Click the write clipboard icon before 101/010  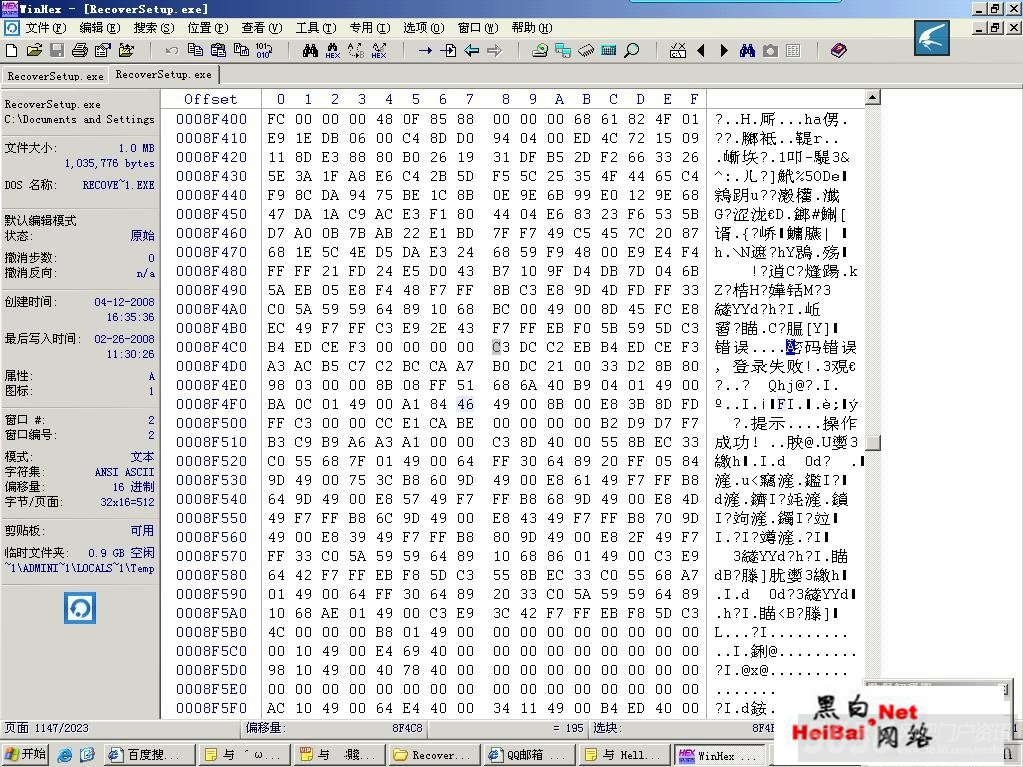(x=241, y=50)
